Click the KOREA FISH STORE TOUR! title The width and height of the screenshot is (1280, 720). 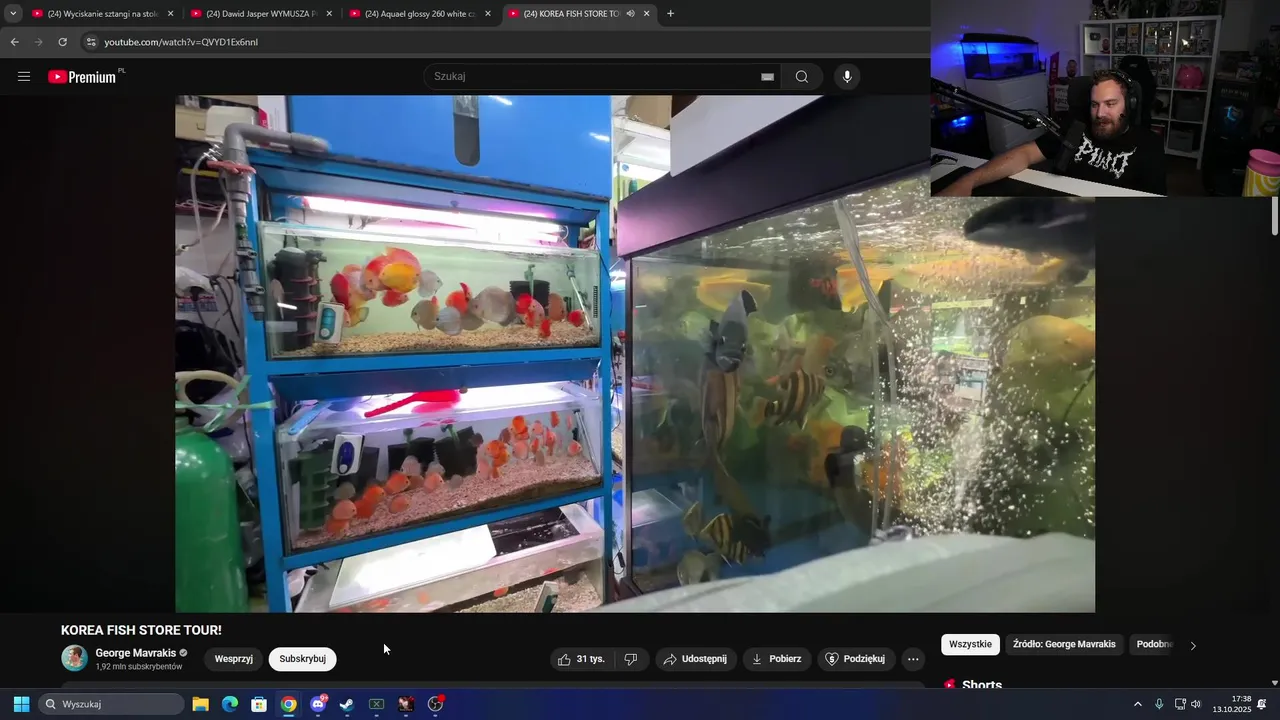(141, 630)
